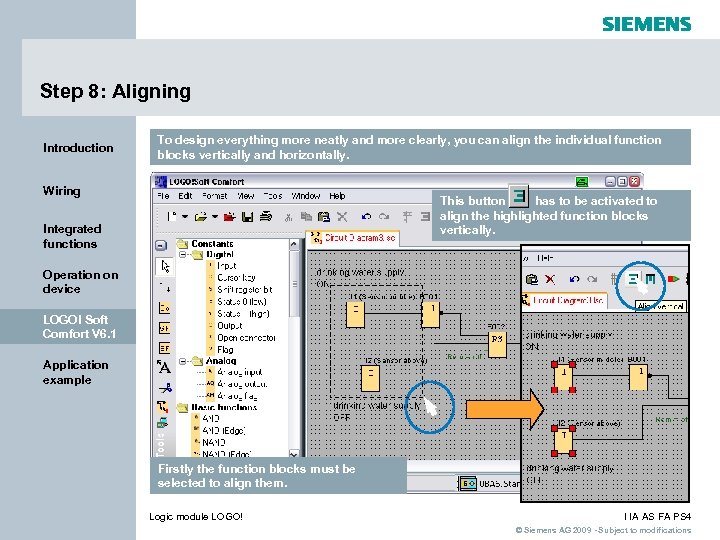
Task: Click the greyed Redo arrow in main toolbar
Action: pyautogui.click(x=384, y=216)
